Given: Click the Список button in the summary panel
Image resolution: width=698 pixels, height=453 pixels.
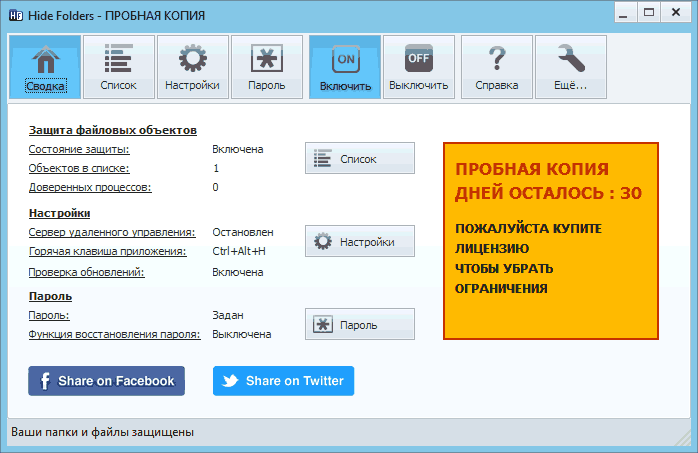Looking at the screenshot, I should tap(360, 158).
